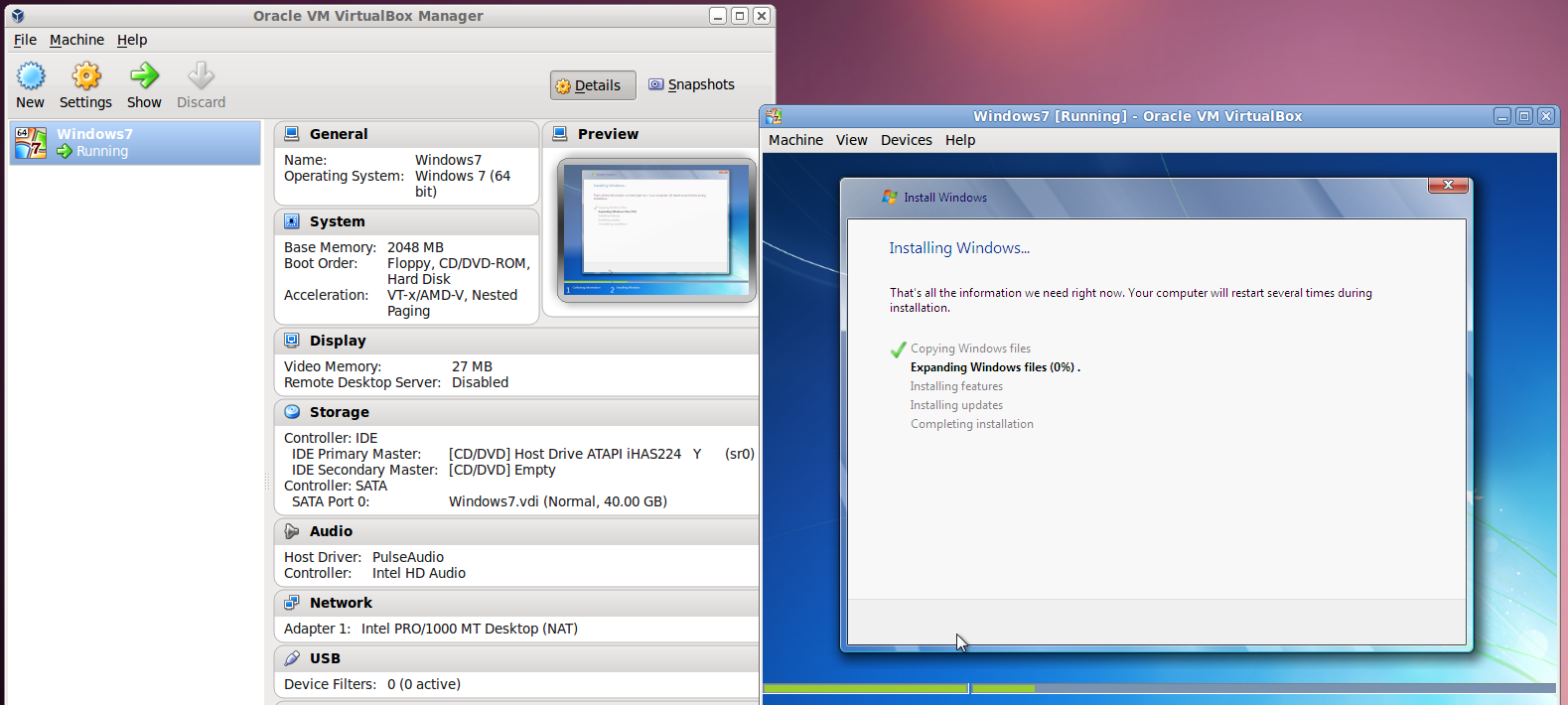Open Machine menu in VirtualBox Manager
The image size is (1568, 705).
tap(76, 40)
